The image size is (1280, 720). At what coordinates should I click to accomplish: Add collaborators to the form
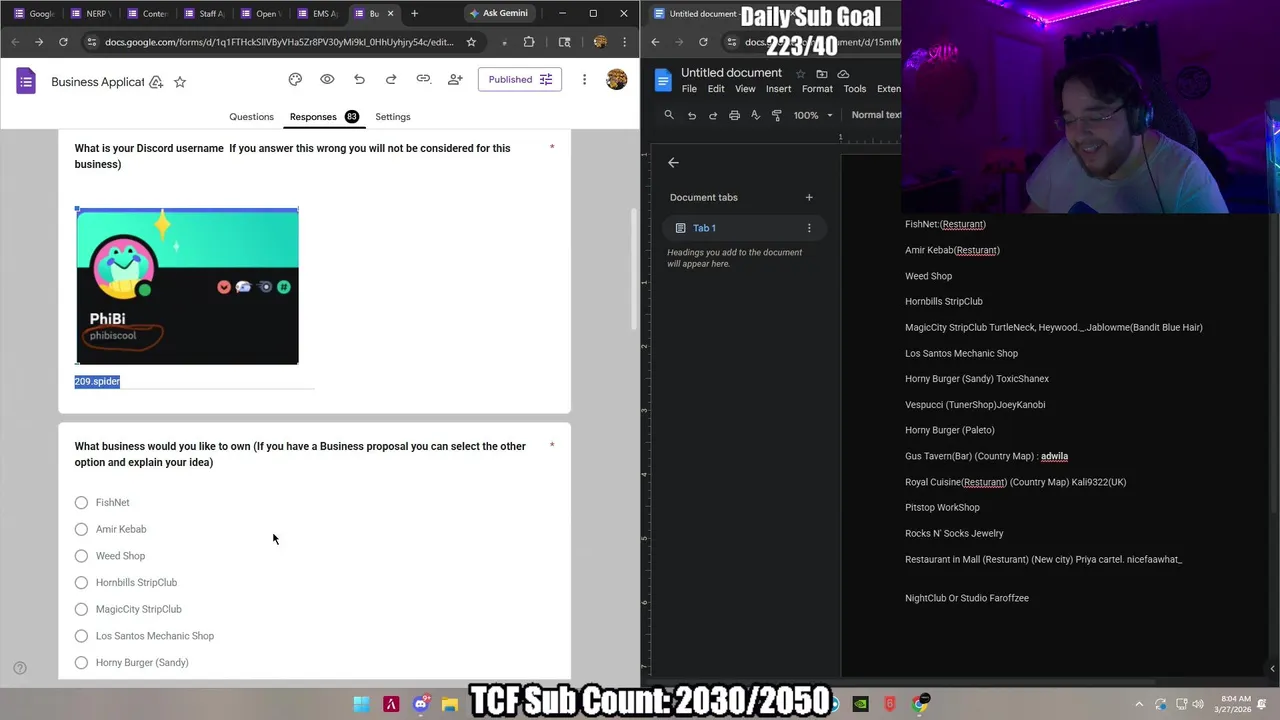coord(455,79)
